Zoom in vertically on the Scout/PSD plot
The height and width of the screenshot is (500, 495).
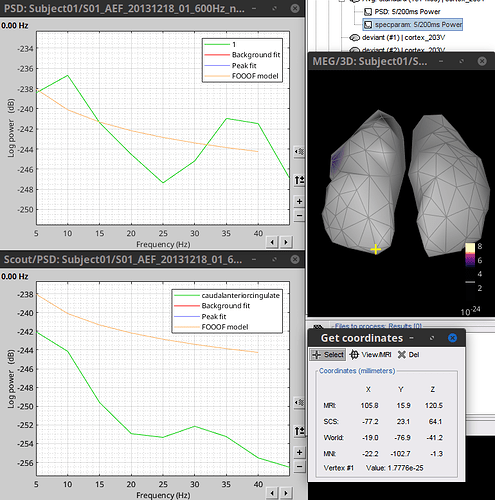299,452
